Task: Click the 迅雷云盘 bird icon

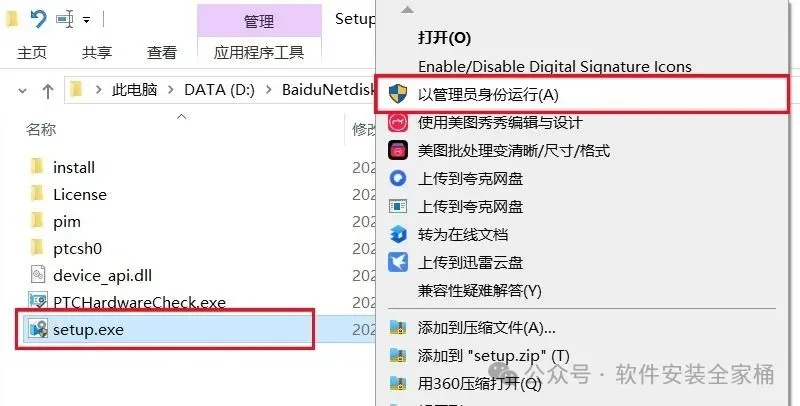Action: pos(398,263)
